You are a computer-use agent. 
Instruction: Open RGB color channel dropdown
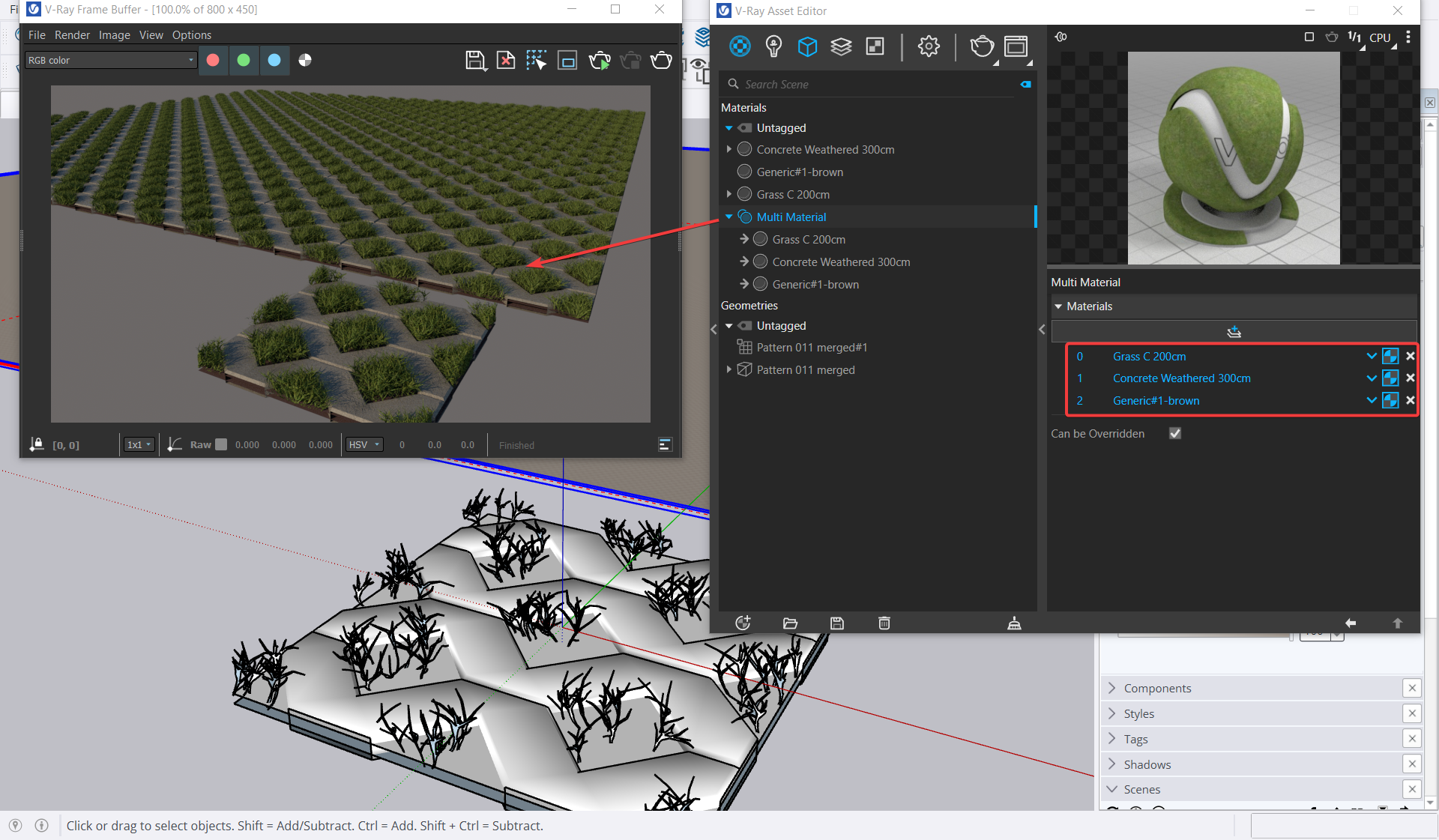pos(111,60)
